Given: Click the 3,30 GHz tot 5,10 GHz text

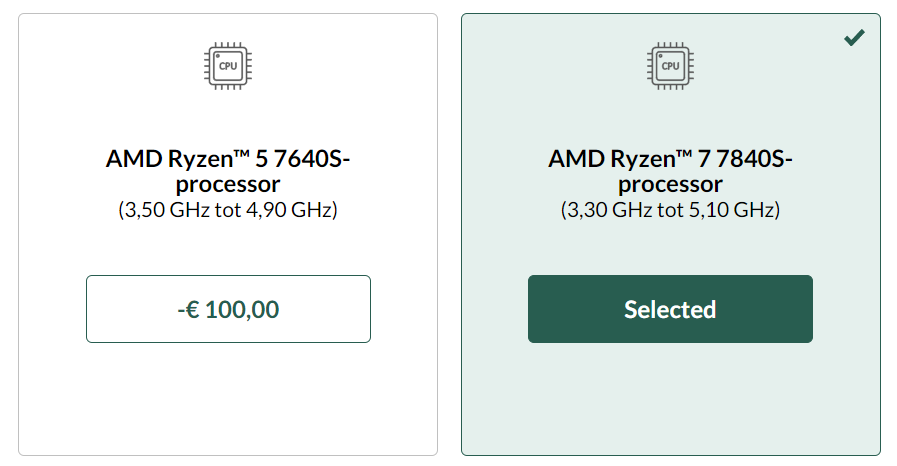Looking at the screenshot, I should coord(670,210).
